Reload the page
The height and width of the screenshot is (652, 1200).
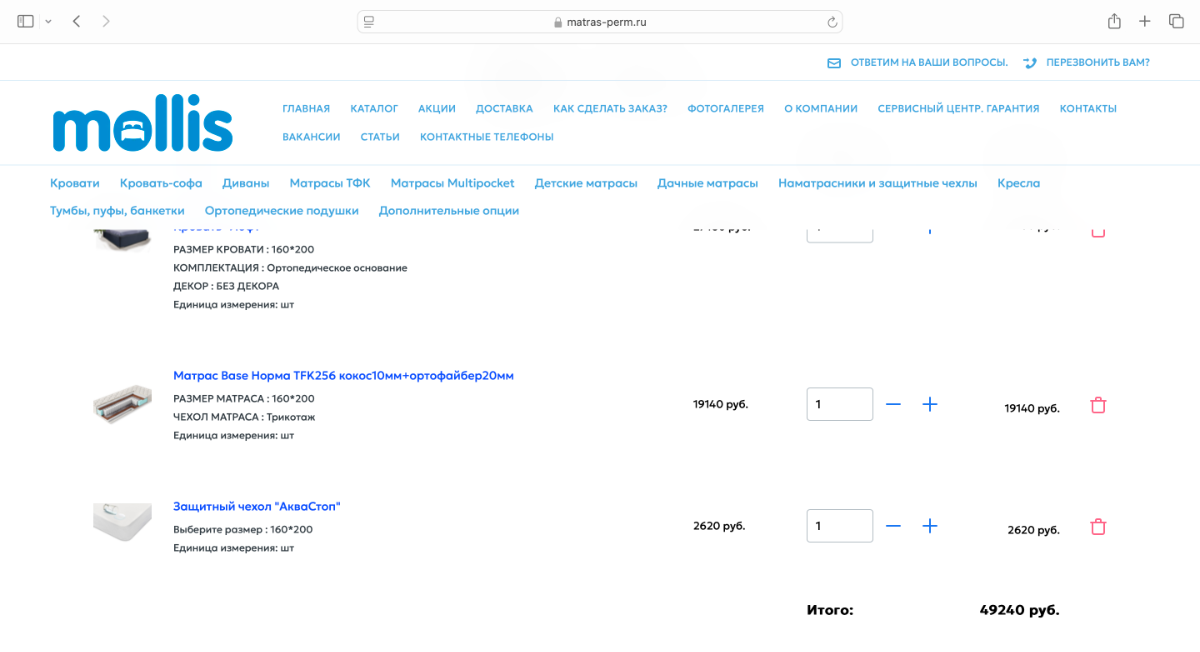[x=831, y=22]
